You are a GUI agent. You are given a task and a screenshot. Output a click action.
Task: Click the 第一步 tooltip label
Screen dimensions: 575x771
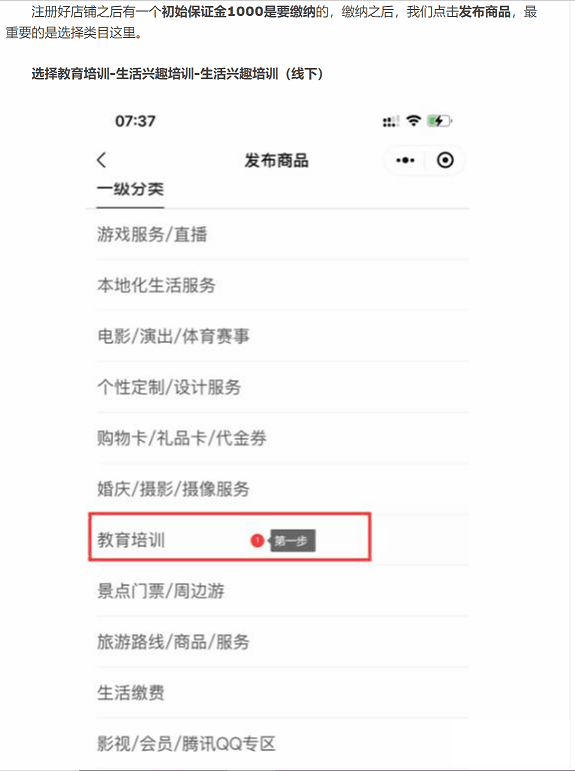[292, 541]
